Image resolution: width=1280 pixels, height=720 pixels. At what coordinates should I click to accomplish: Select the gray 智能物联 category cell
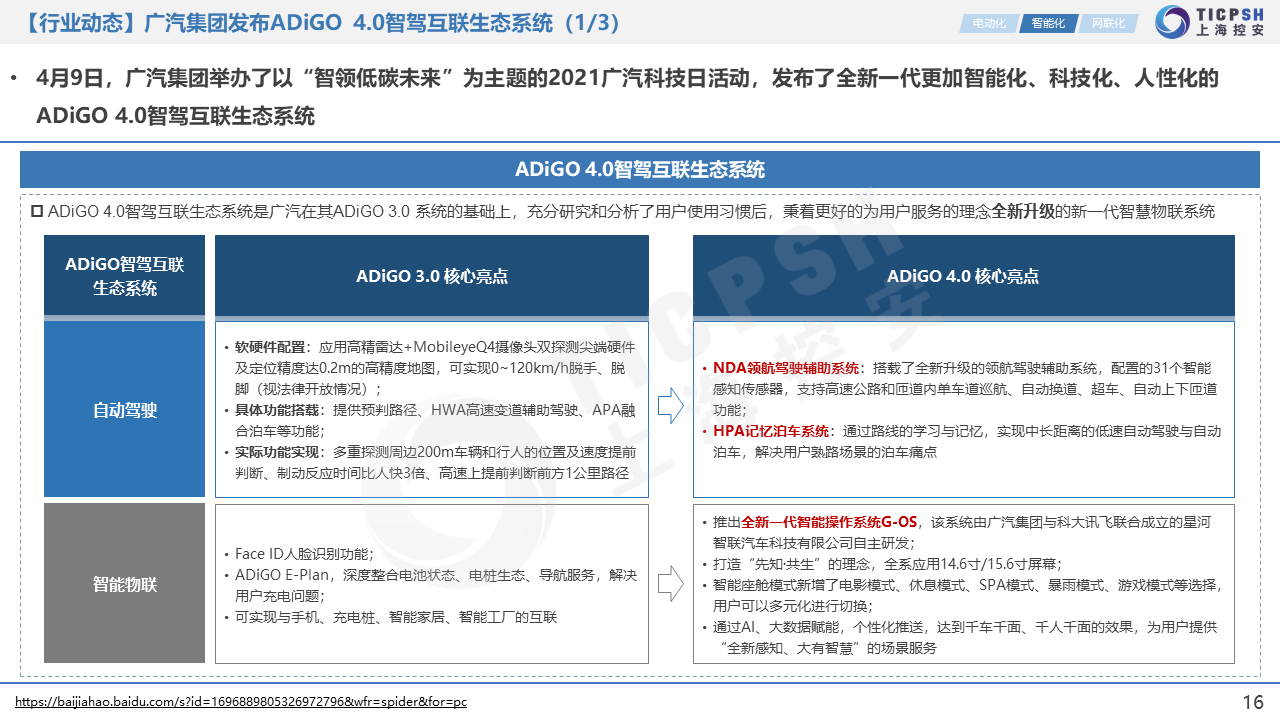click(x=124, y=584)
